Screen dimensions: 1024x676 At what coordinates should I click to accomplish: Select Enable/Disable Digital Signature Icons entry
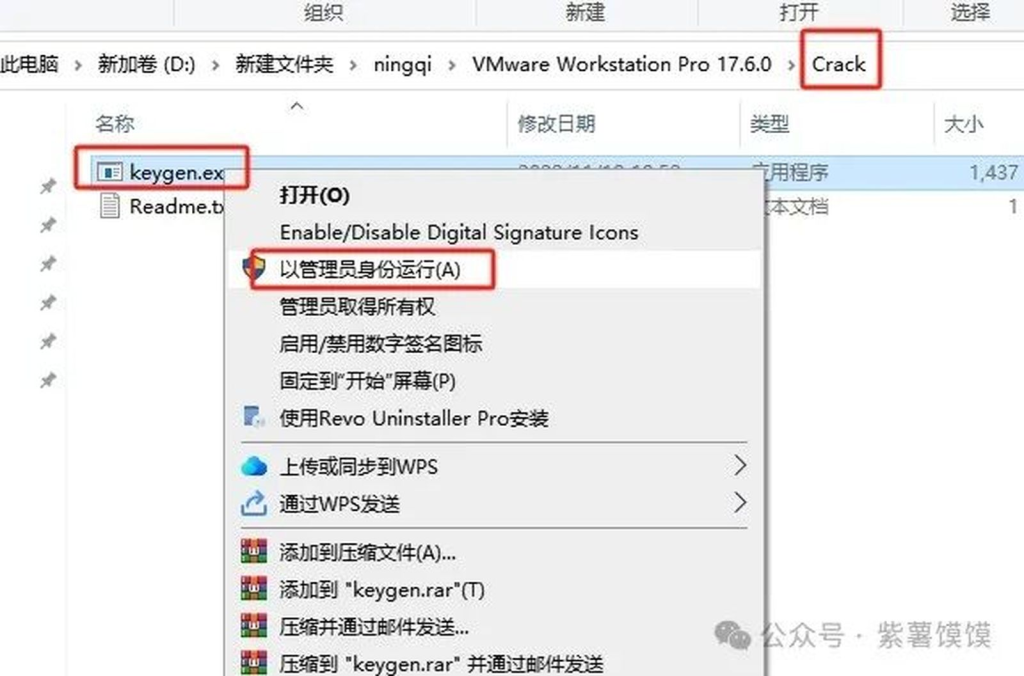[459, 232]
